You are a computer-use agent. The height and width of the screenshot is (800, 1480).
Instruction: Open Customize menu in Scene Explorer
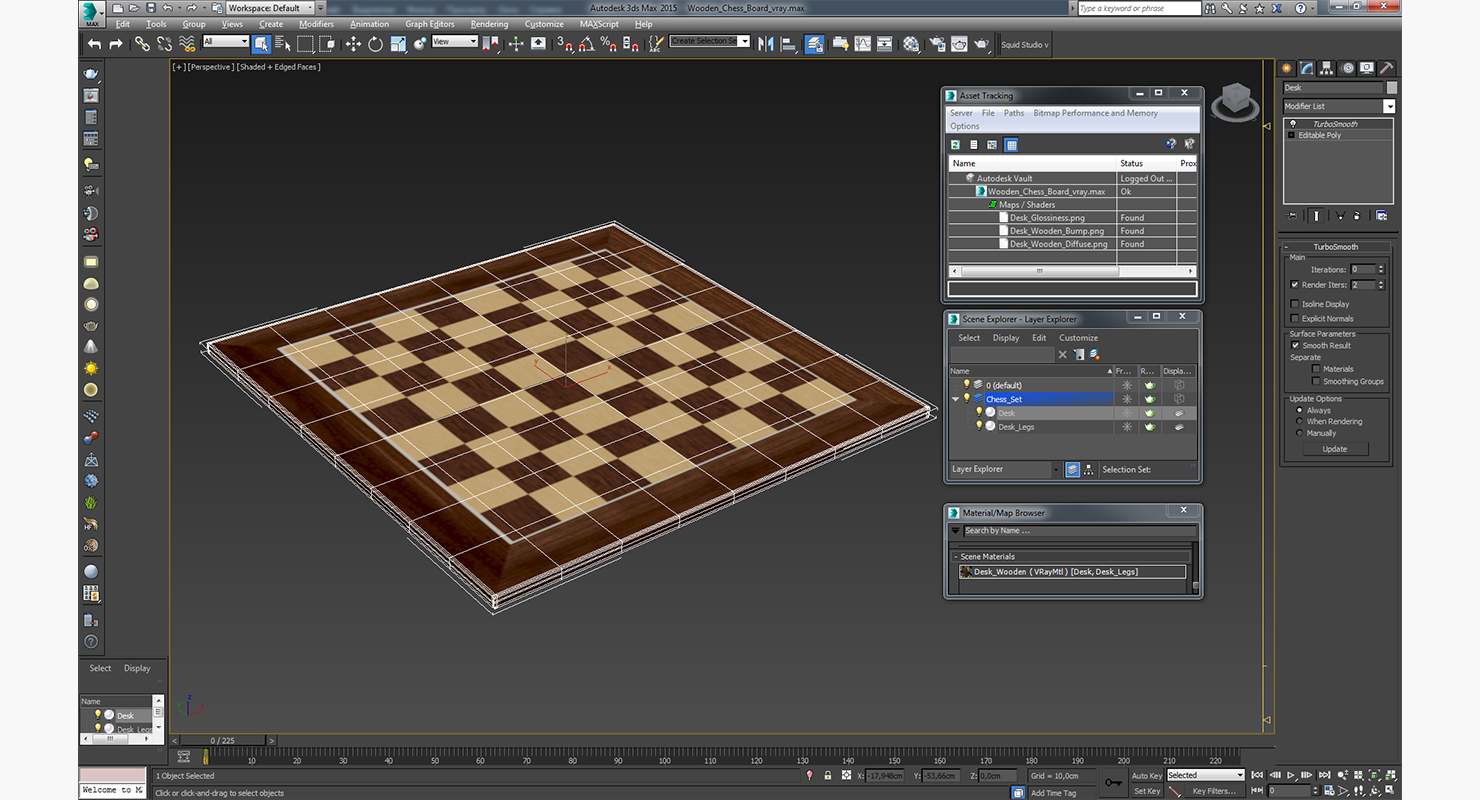point(1079,338)
